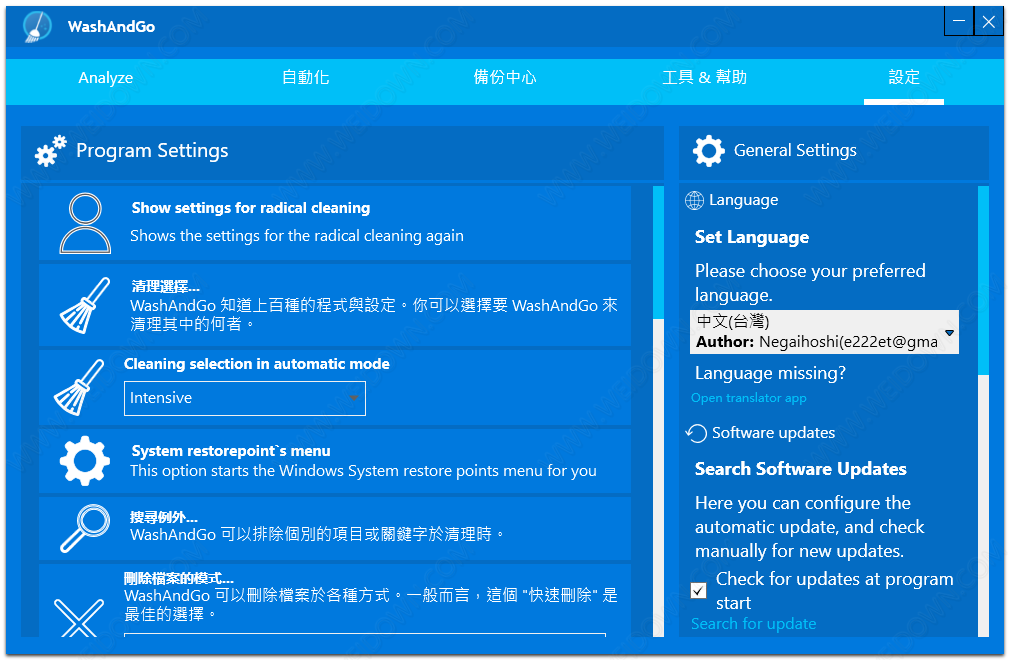Click the gear icon beside System restorepoint's menu
The height and width of the screenshot is (660, 1010).
tap(85, 460)
